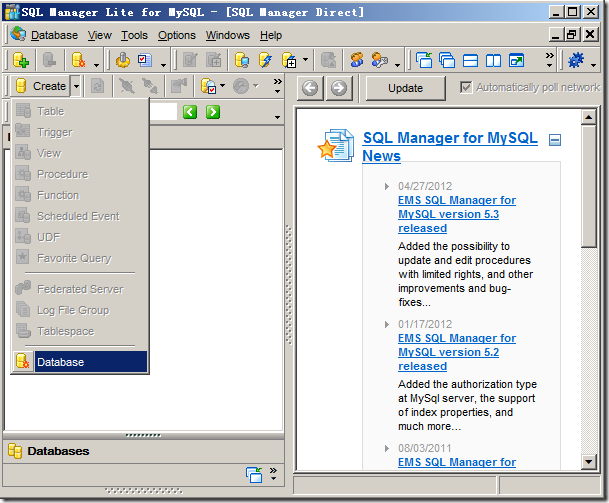The height and width of the screenshot is (503, 609).
Task: Open dropdown arrow next to Create Database toolbar icon
Action: point(96,65)
